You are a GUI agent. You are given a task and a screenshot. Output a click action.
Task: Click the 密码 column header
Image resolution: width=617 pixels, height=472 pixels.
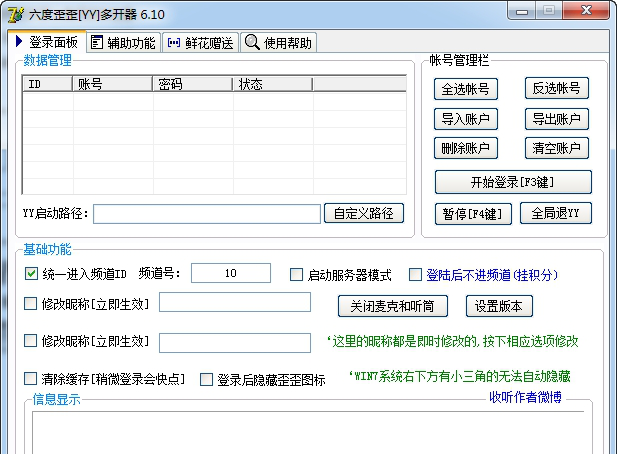tap(192, 84)
